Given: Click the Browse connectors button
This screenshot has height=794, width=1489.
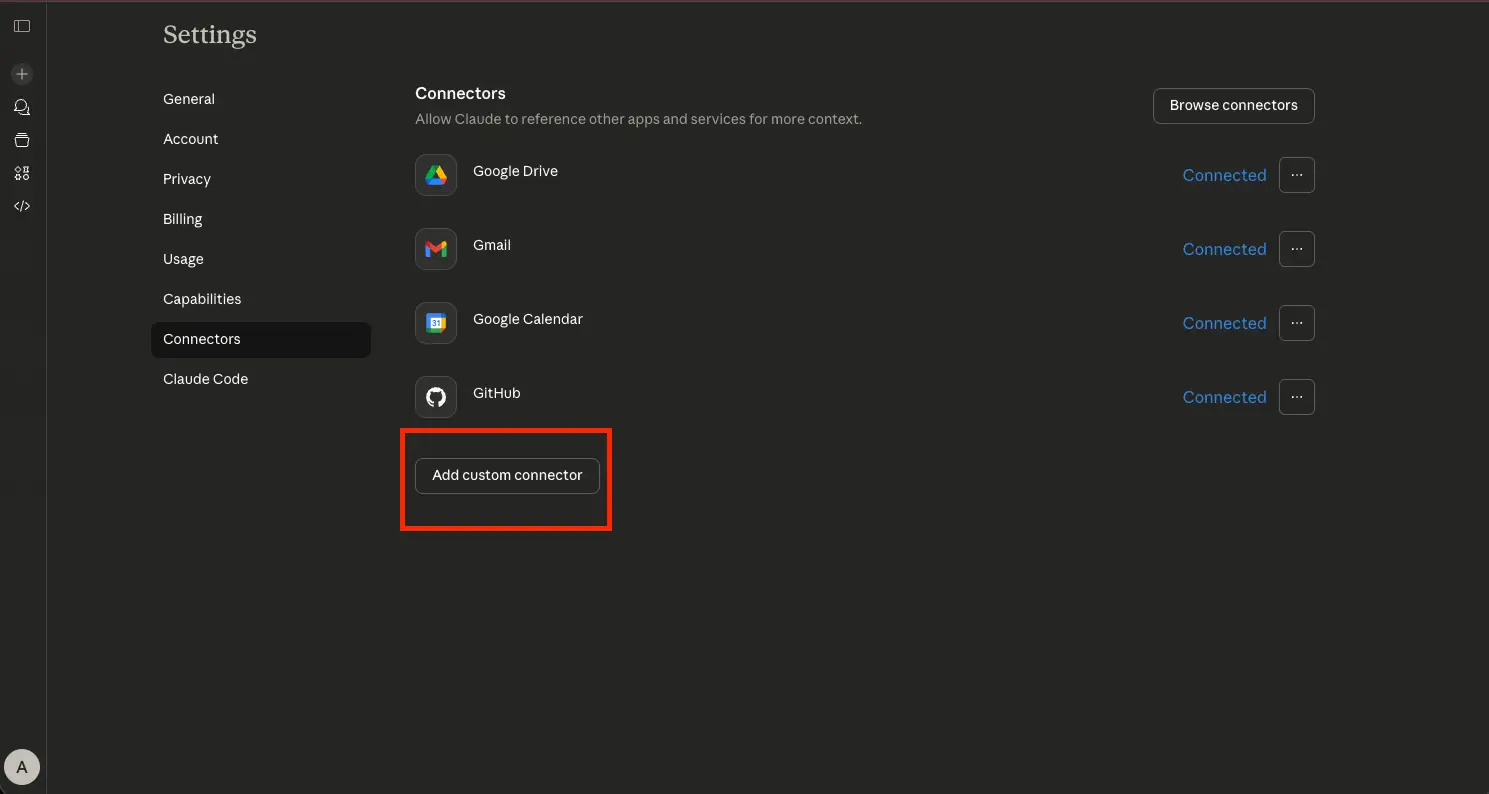Looking at the screenshot, I should tap(1234, 105).
